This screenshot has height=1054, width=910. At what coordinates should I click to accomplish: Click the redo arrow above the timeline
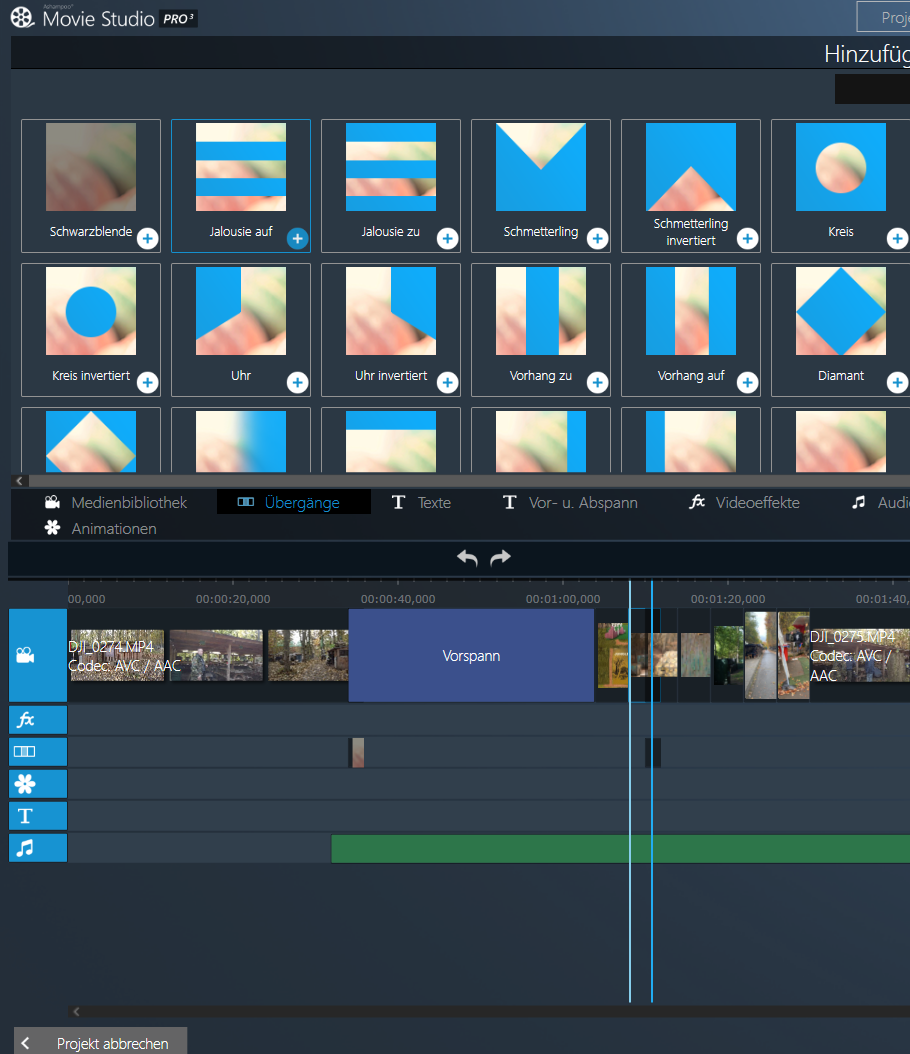[500, 558]
